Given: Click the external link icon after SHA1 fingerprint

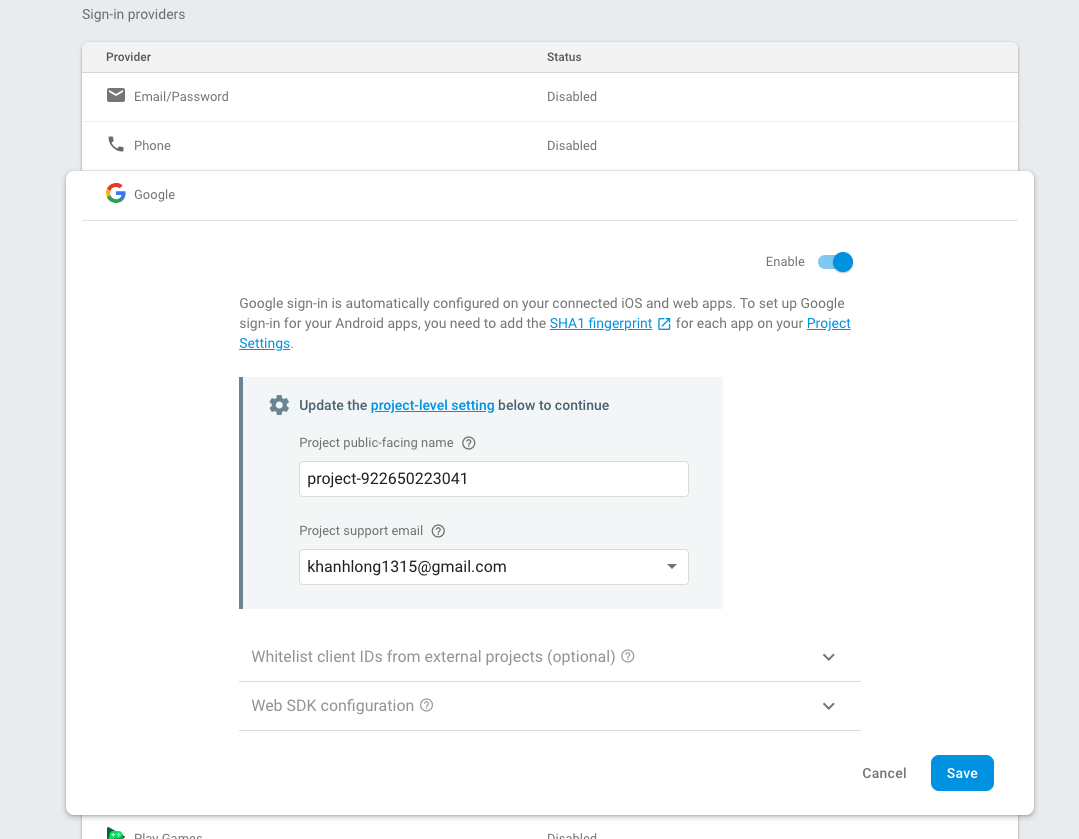Looking at the screenshot, I should pyautogui.click(x=663, y=324).
